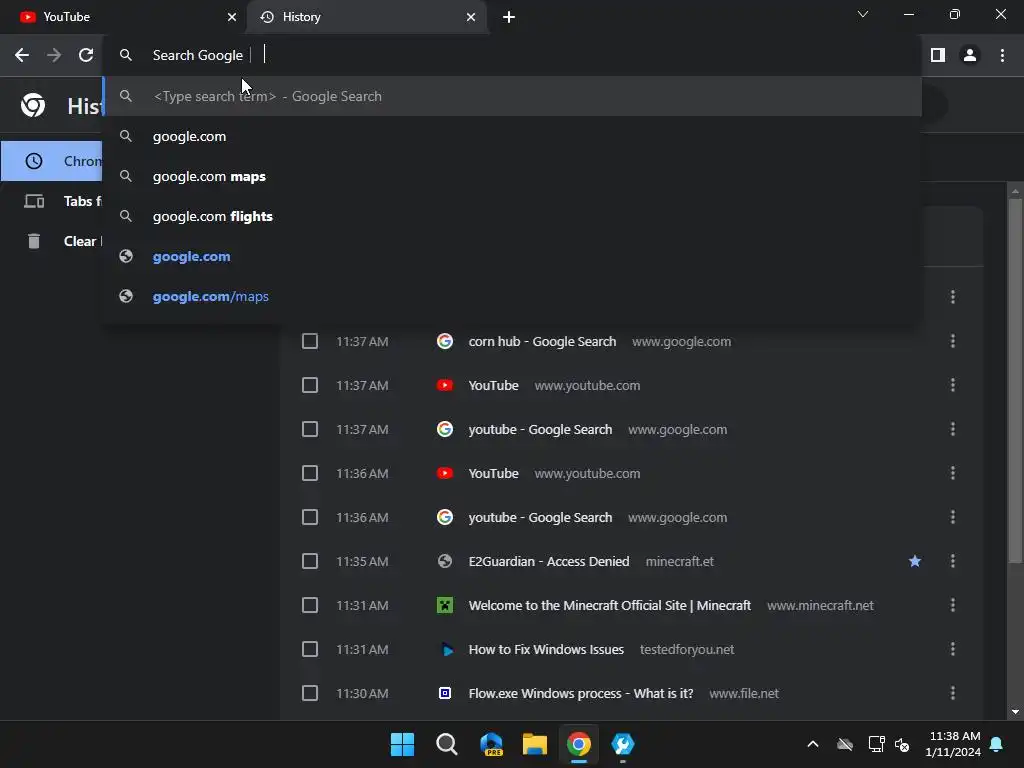This screenshot has width=1024, height=768.
Task: Check the box for 'corn hub - Google Search'
Action: 310,341
